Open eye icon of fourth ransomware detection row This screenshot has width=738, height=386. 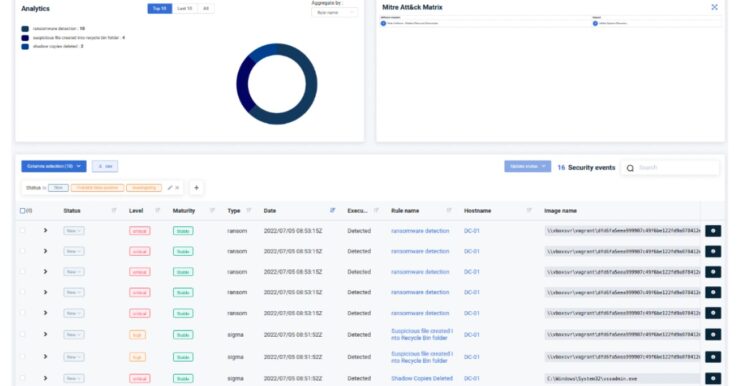[x=713, y=292]
